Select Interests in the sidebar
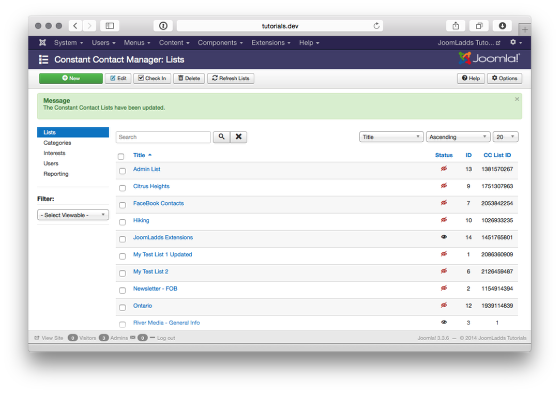Image resolution: width=560 pixels, height=393 pixels. tap(54, 153)
